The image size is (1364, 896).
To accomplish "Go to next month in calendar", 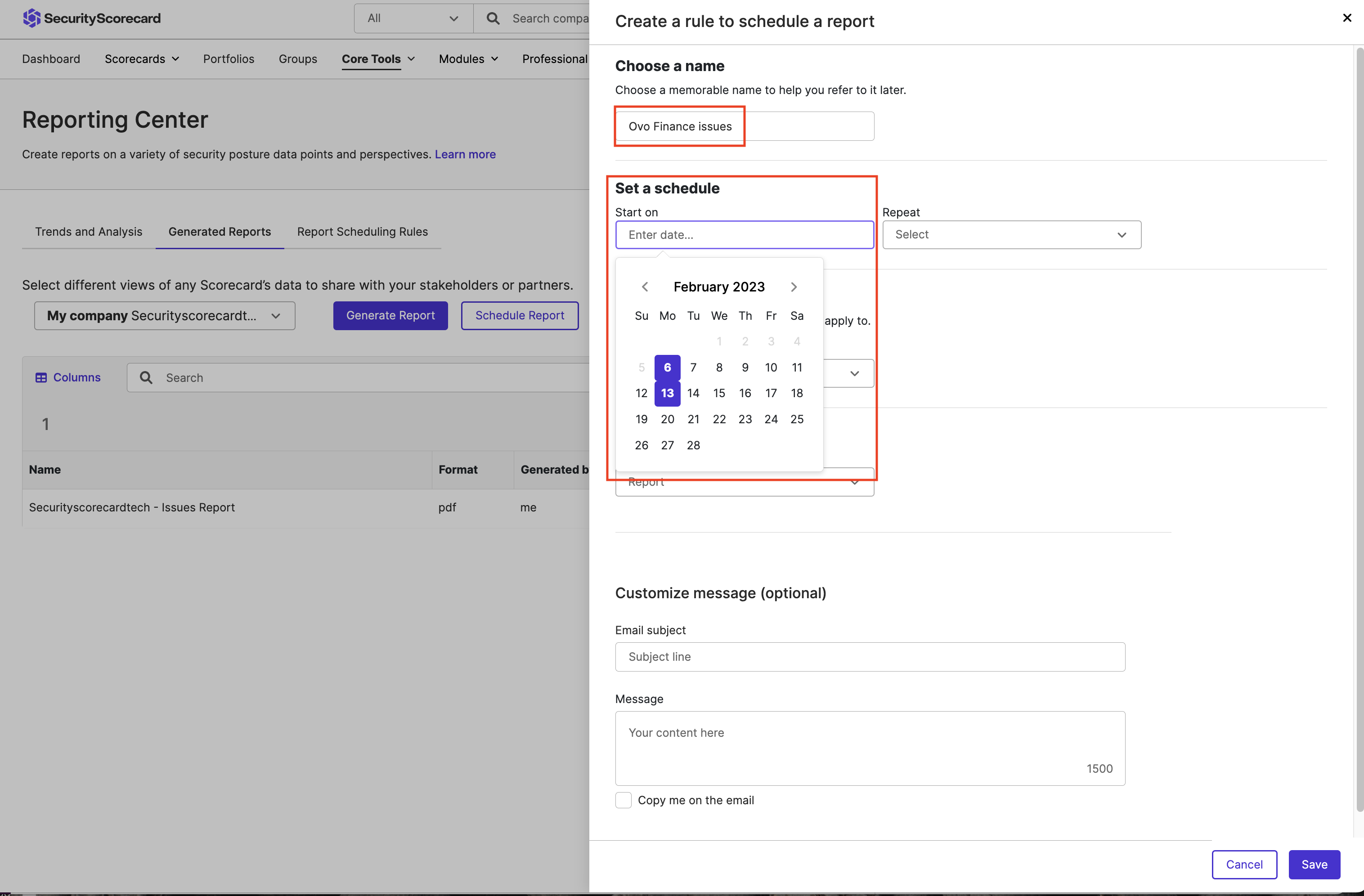I will [794, 287].
